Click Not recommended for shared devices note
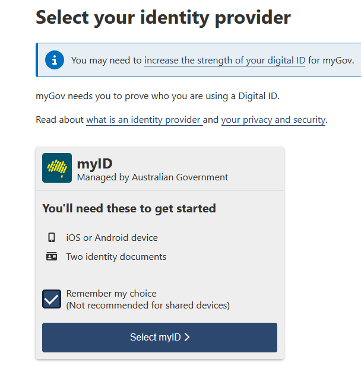 [148, 305]
